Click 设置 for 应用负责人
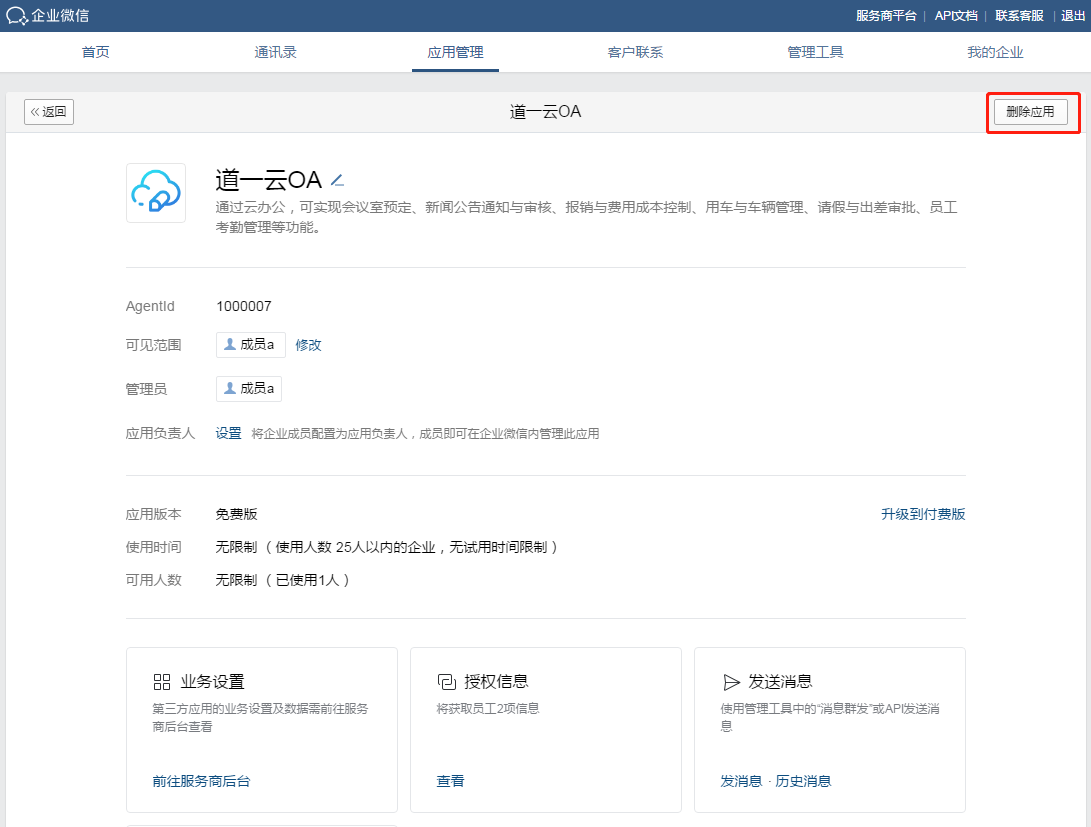Screen dimensions: 1091x827 228,433
